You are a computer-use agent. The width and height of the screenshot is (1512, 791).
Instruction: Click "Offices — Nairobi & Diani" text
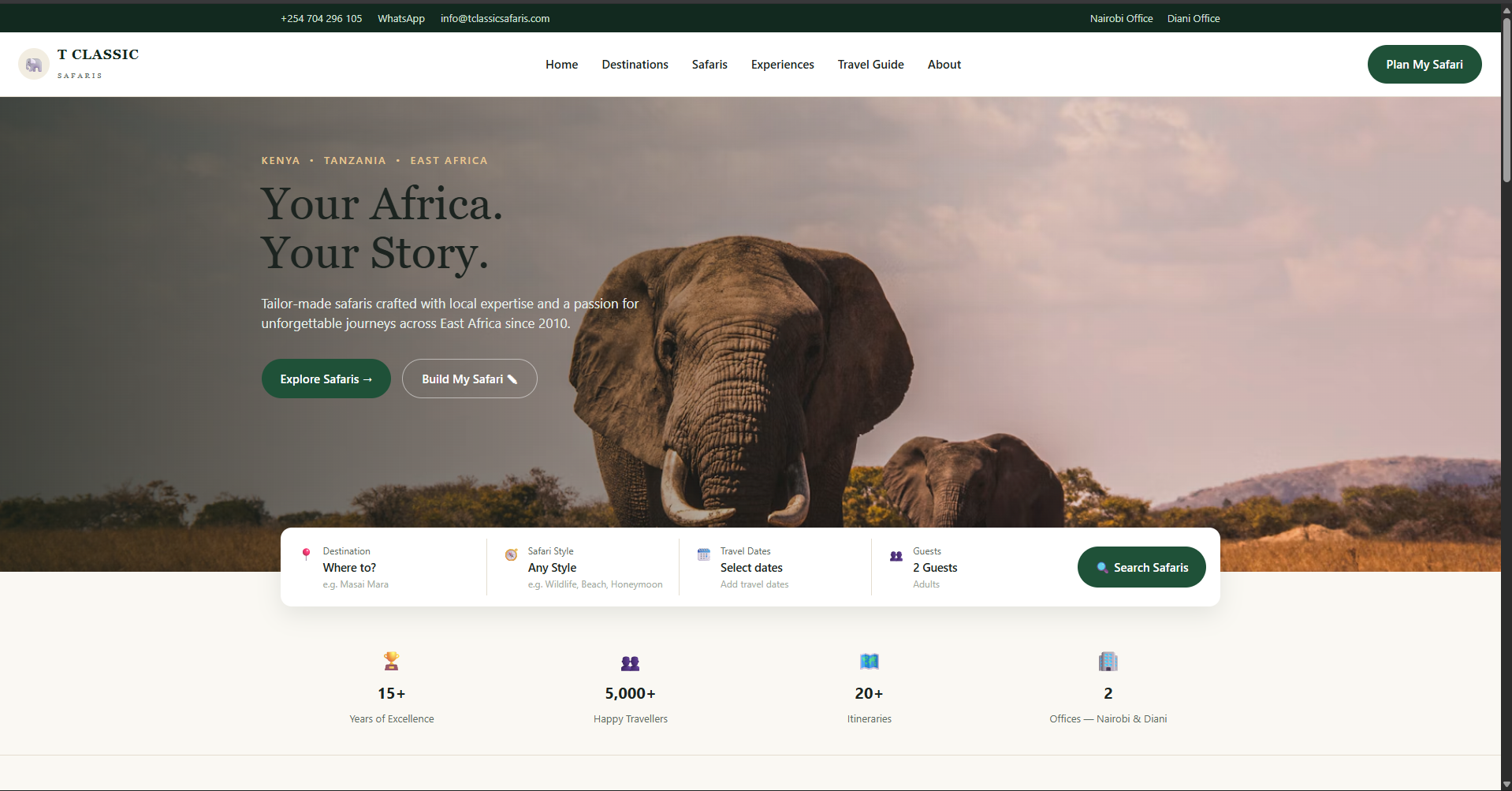coord(1108,718)
